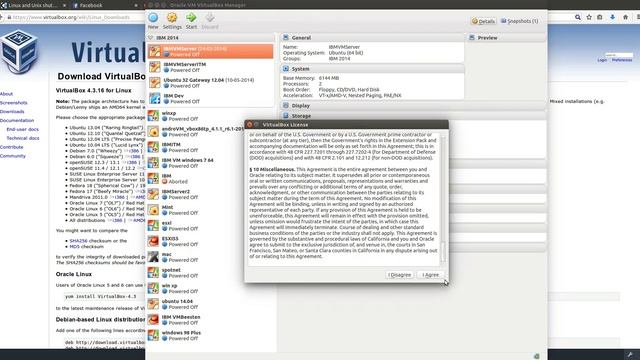Click I Agree in VirtualBox License dialog
The width and height of the screenshot is (640, 360).
[431, 275]
